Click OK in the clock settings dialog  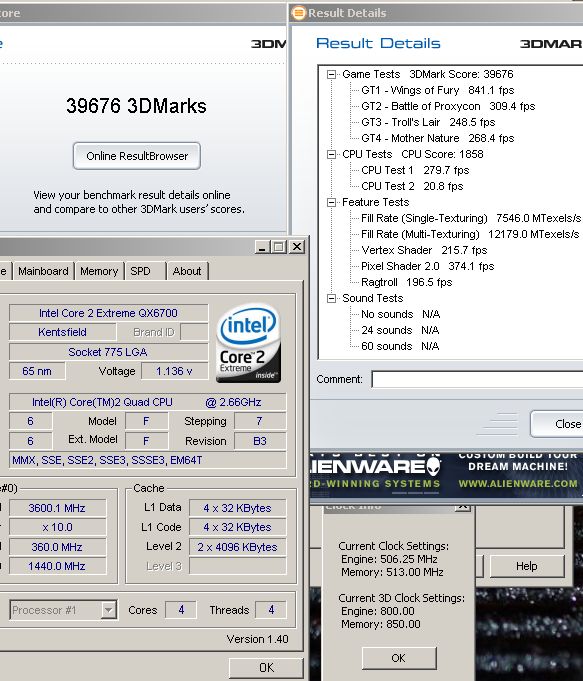399,658
